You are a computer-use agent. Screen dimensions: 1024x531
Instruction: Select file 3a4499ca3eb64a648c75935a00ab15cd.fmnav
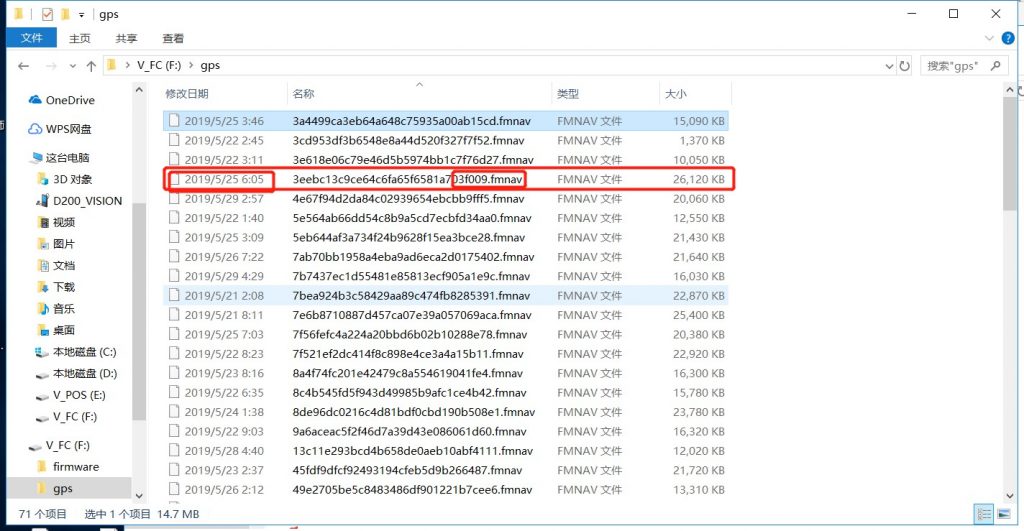[445, 121]
